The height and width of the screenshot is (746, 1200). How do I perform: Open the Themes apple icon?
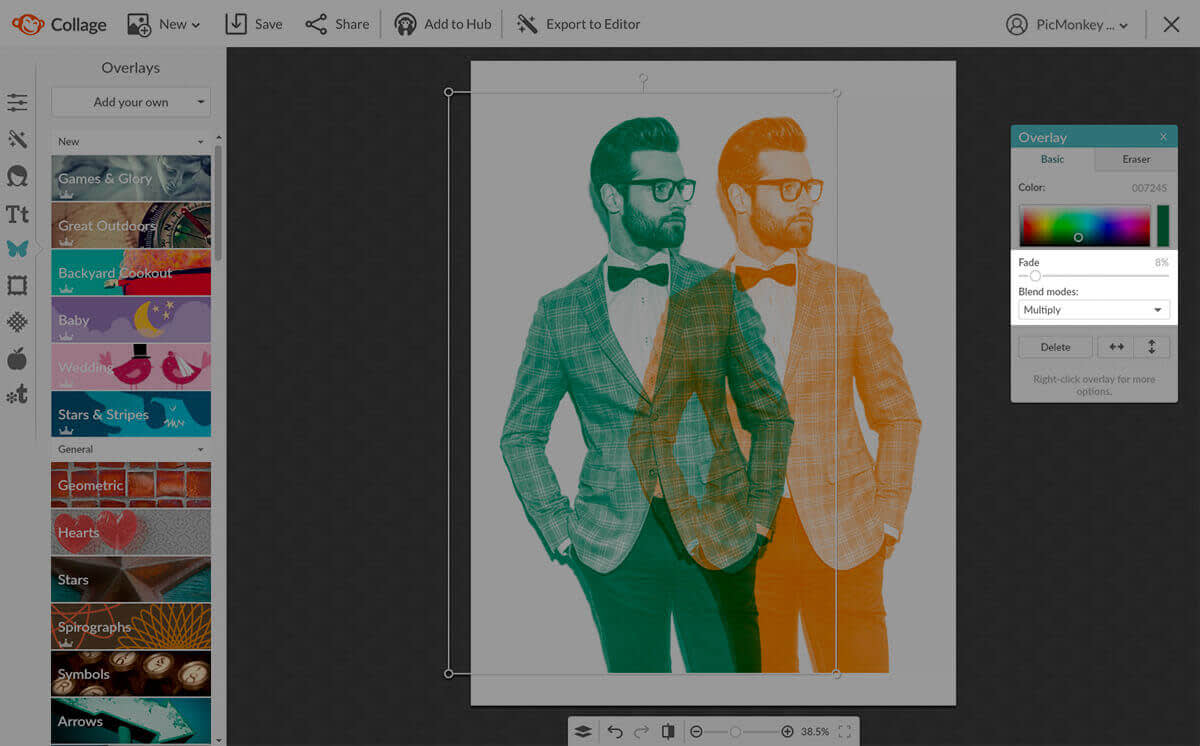tap(17, 358)
